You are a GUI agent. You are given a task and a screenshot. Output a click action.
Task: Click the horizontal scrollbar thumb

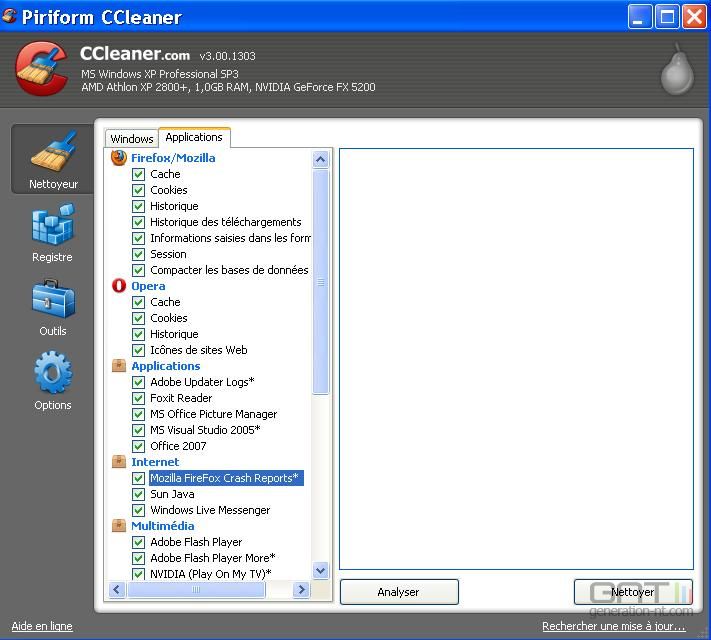tap(196, 589)
